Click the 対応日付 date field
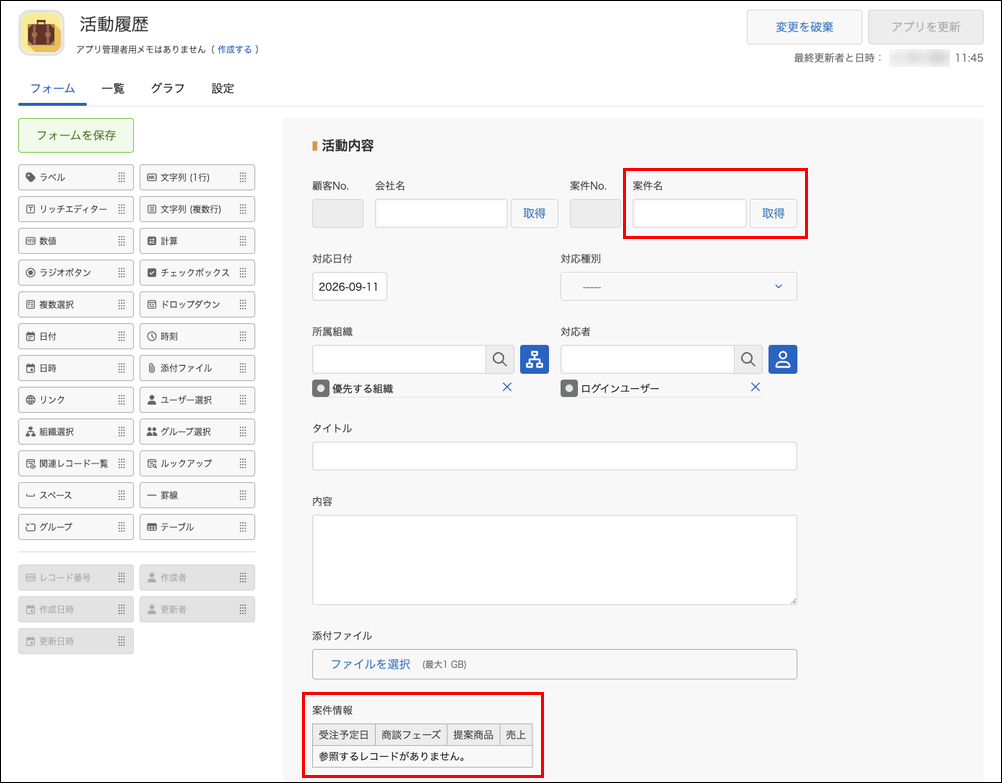Screen dimensions: 1002x783 pos(350,286)
